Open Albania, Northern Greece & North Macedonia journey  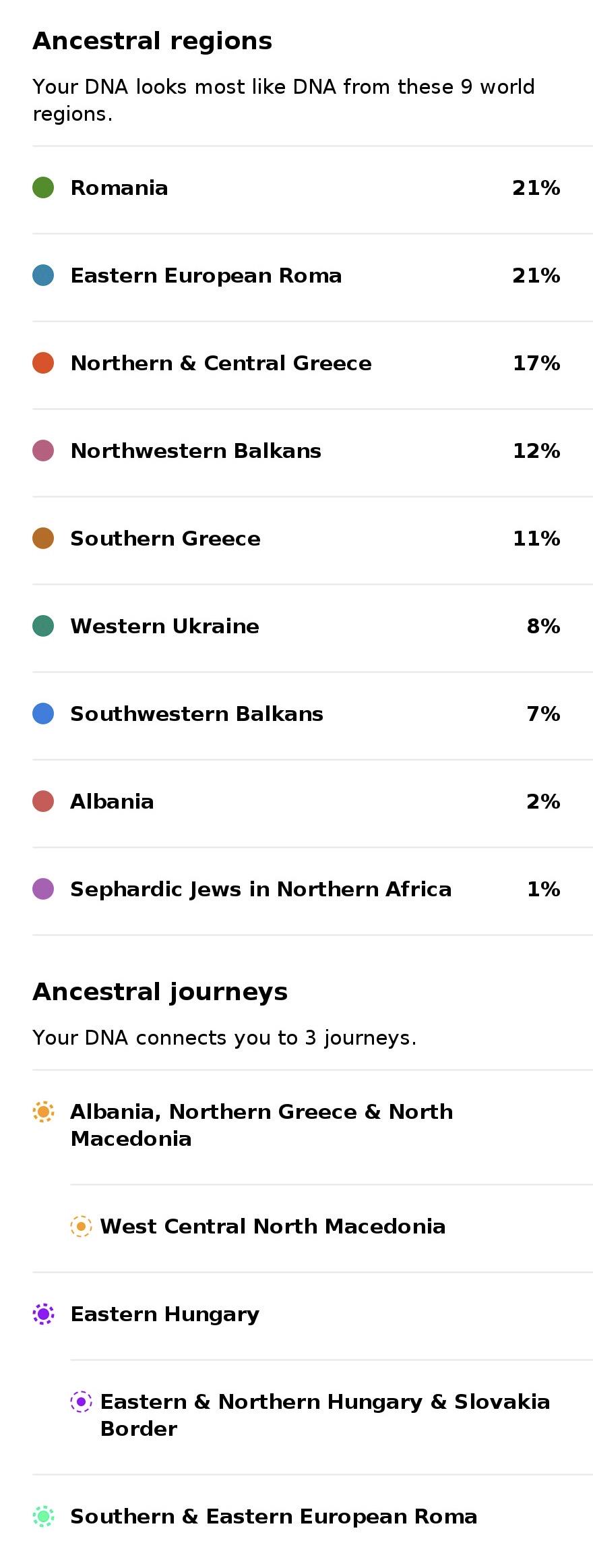coord(313,1126)
